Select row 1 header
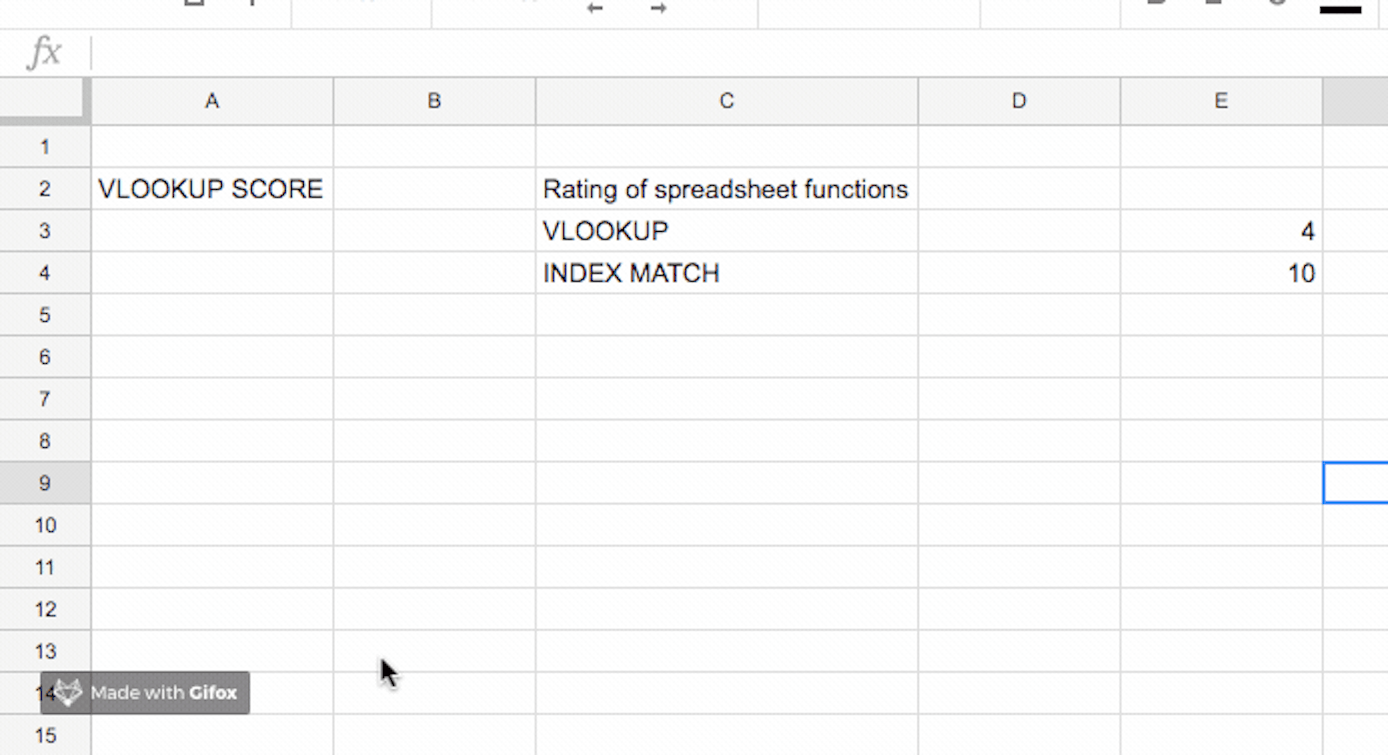1388x755 pixels. point(45,147)
